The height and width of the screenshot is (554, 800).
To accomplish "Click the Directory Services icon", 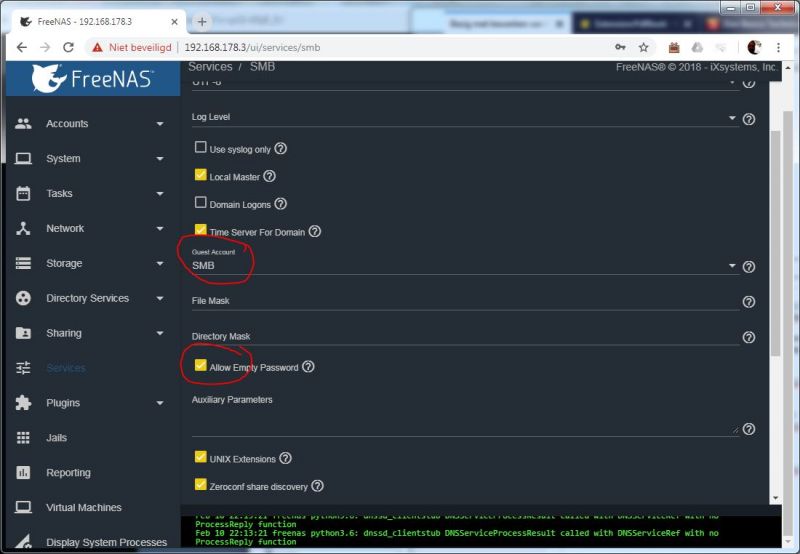I will [23, 298].
